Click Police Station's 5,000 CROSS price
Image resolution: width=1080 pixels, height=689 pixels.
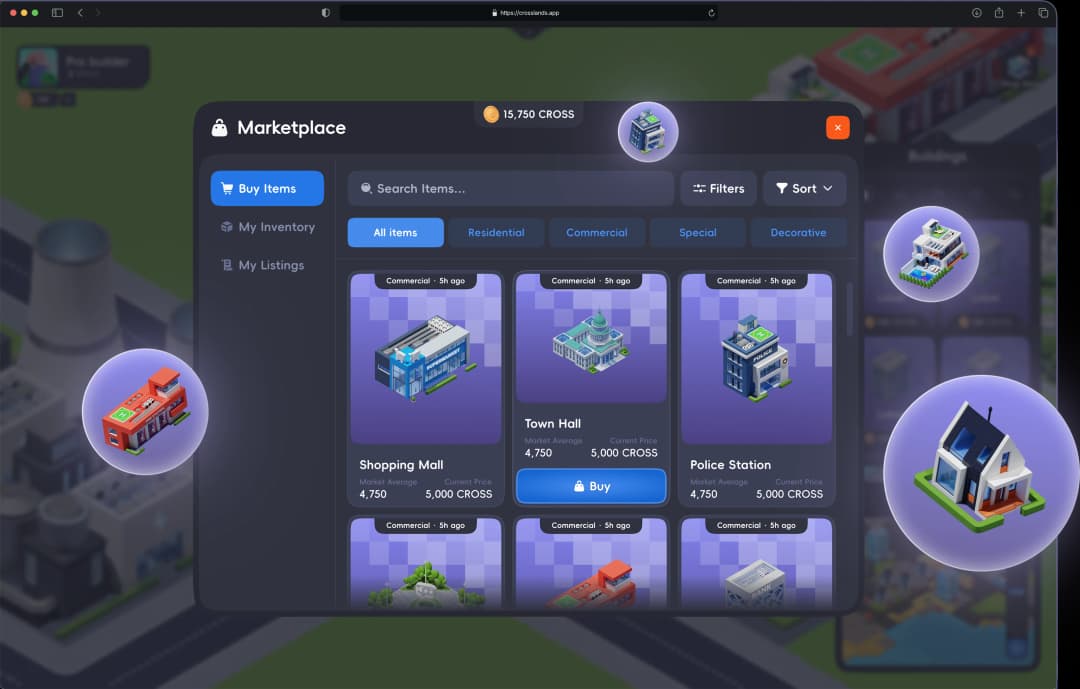tap(789, 494)
